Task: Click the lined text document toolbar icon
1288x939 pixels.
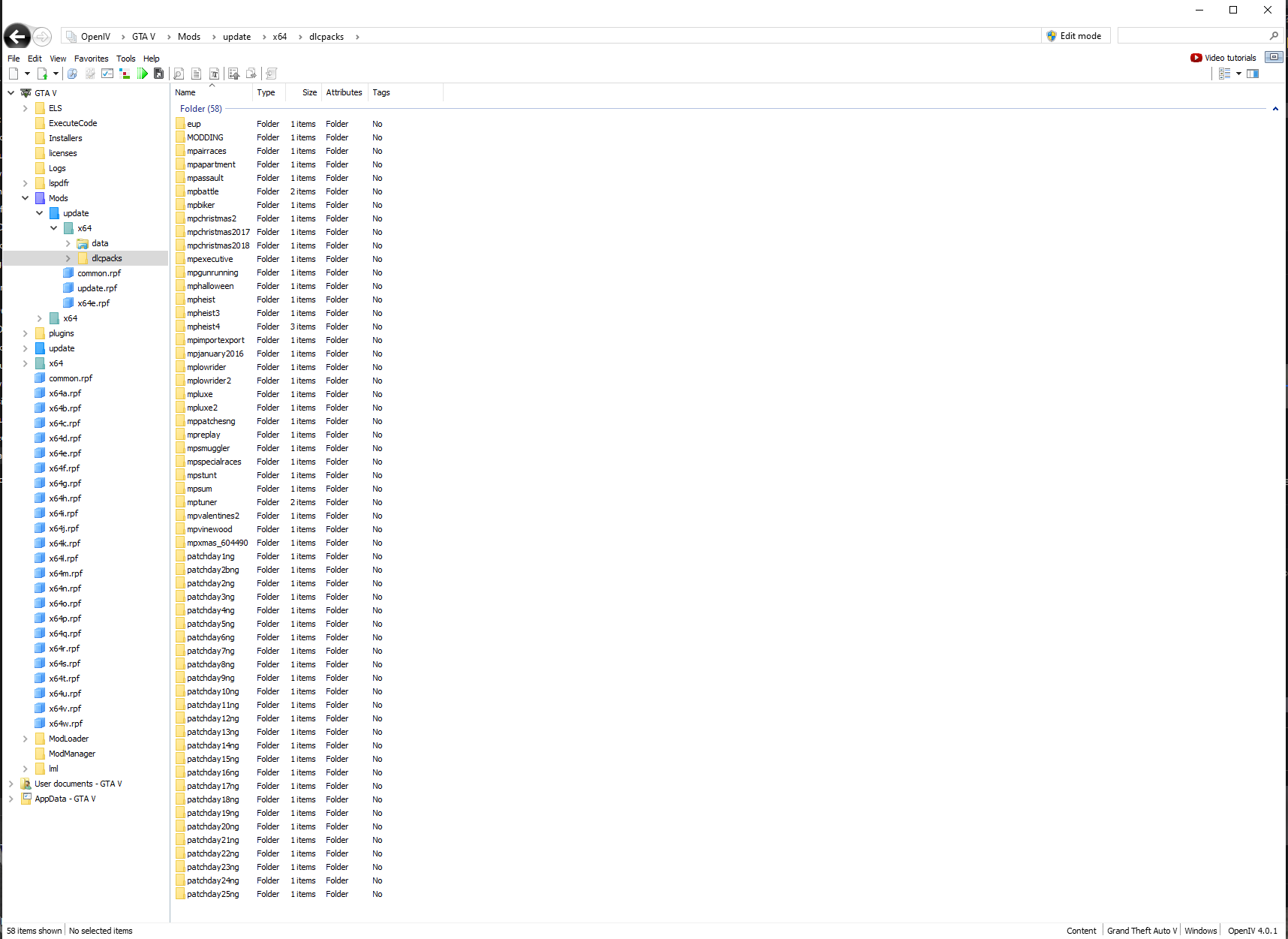Action: pyautogui.click(x=196, y=74)
